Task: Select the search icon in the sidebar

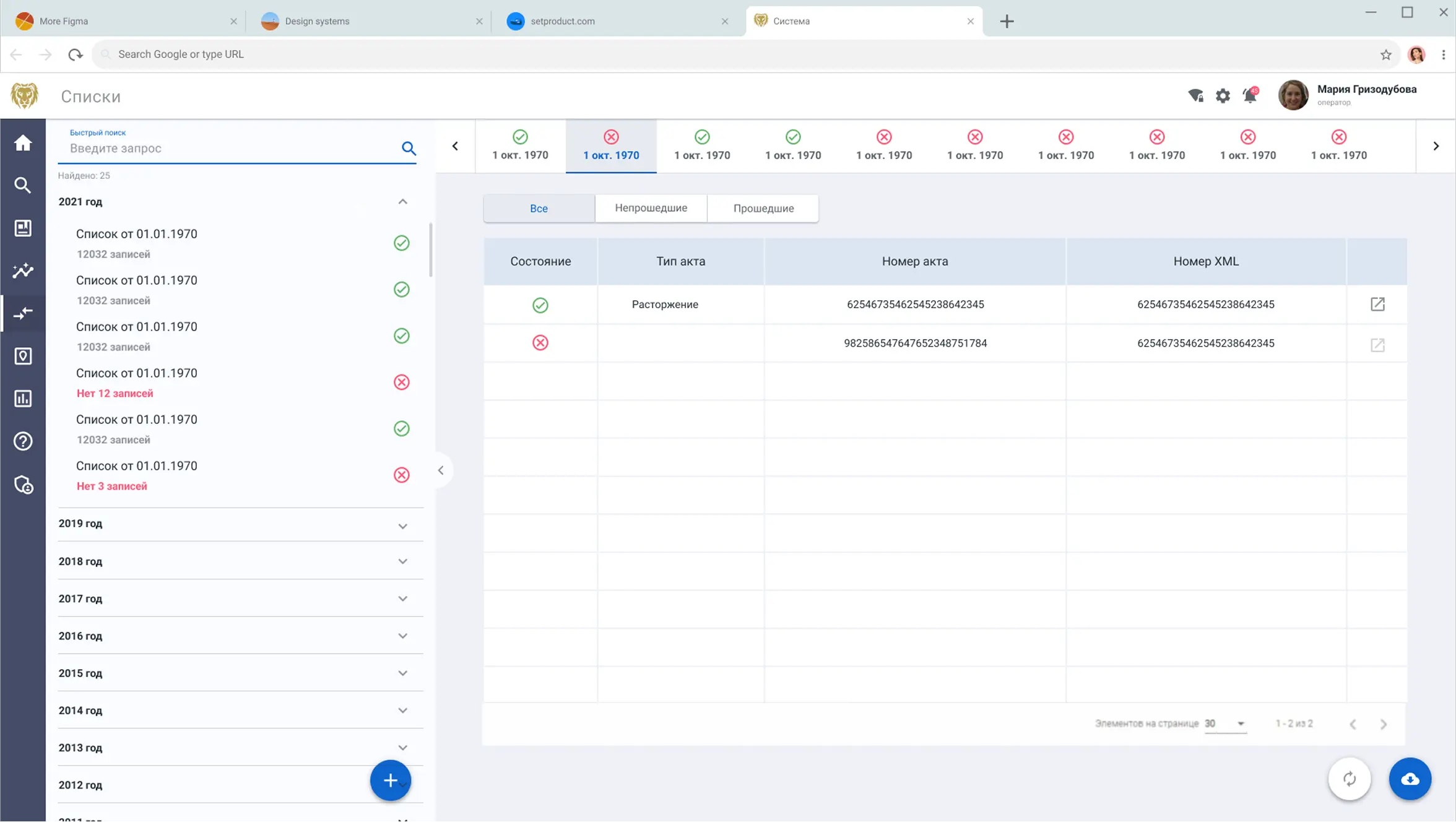Action: tap(23, 185)
